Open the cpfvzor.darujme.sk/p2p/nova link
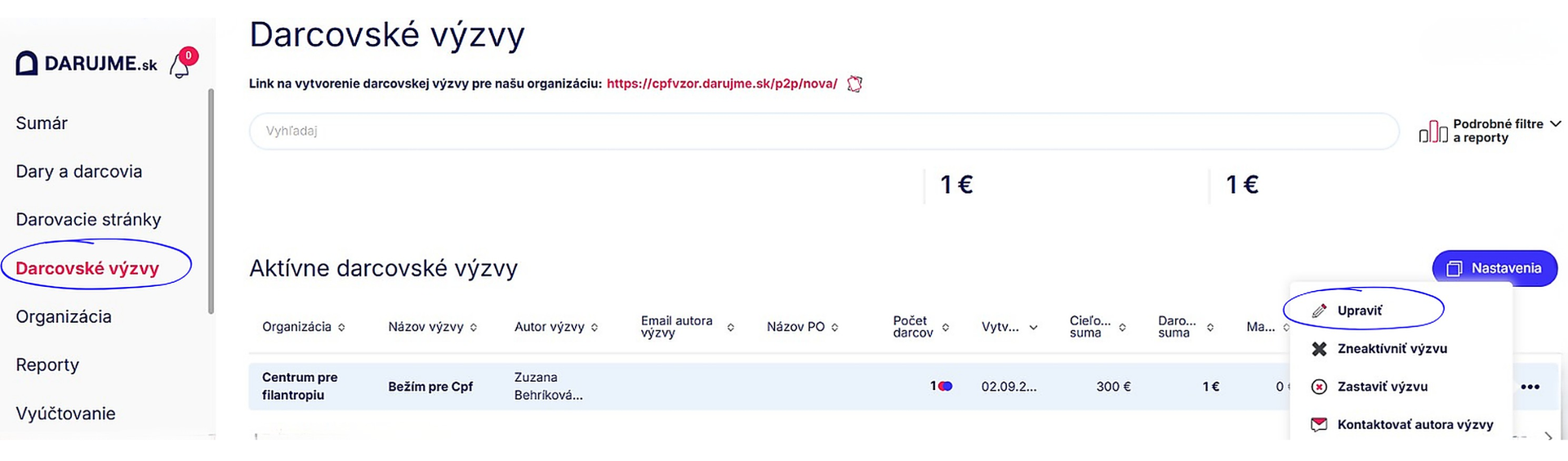Screen dimensions: 1568x461 click(x=722, y=83)
